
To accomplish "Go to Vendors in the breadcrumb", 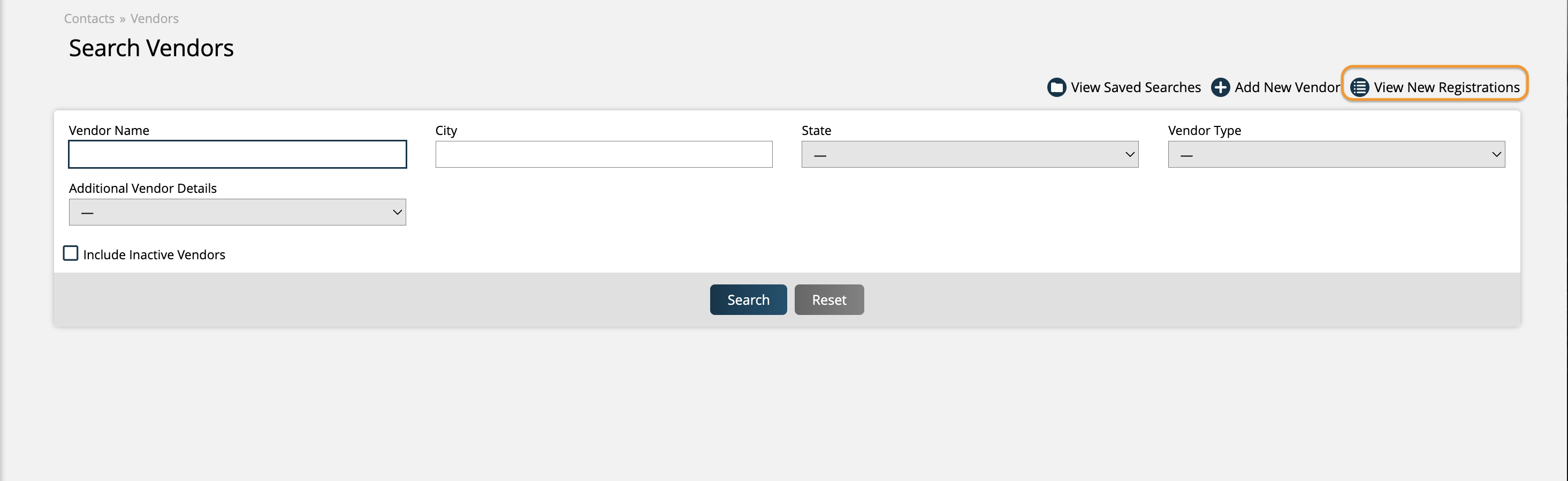I will pyautogui.click(x=155, y=19).
